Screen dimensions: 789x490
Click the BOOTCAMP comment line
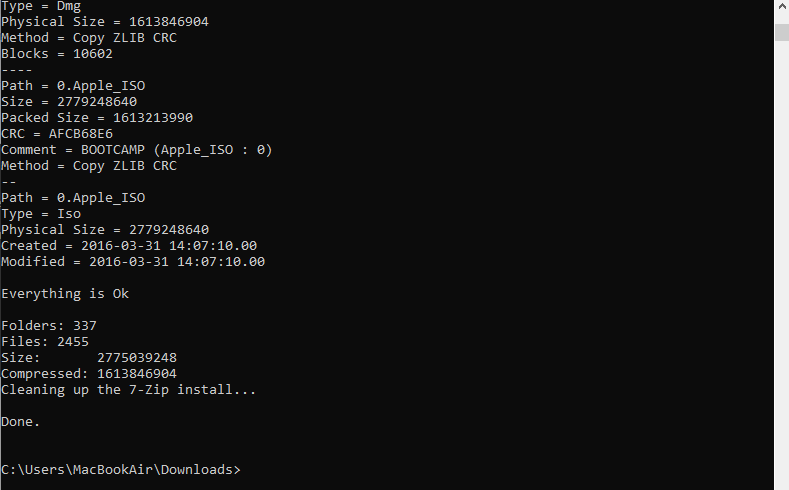(137, 150)
